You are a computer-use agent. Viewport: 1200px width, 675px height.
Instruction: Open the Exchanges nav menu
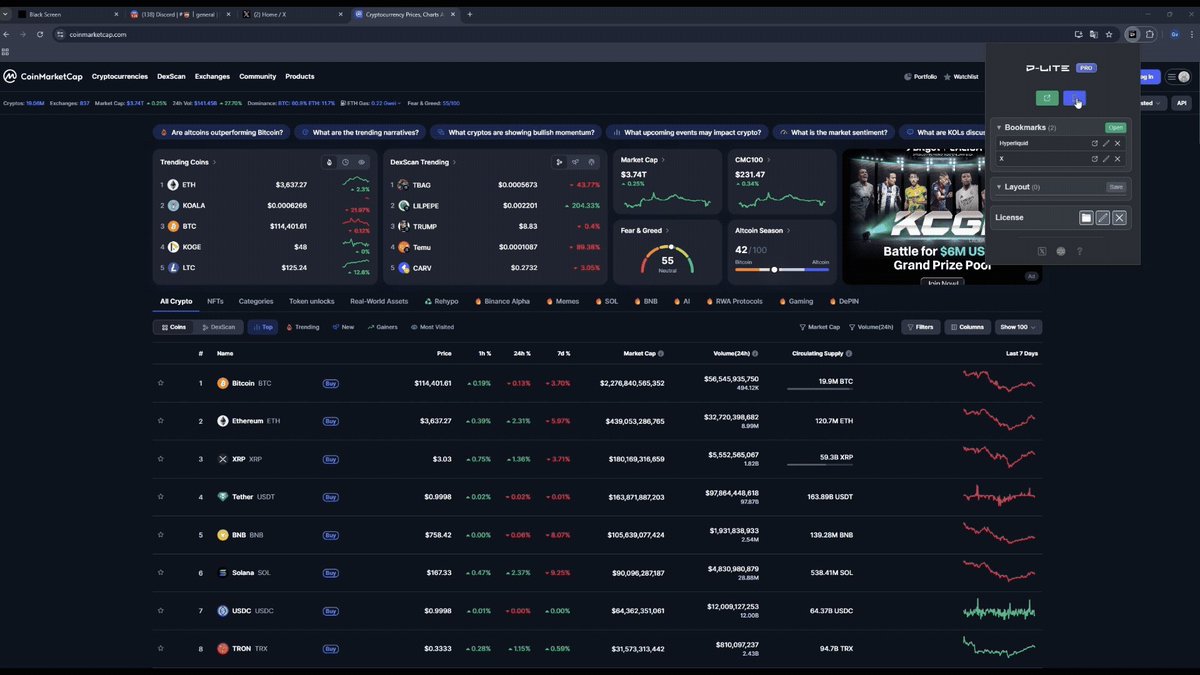(212, 77)
